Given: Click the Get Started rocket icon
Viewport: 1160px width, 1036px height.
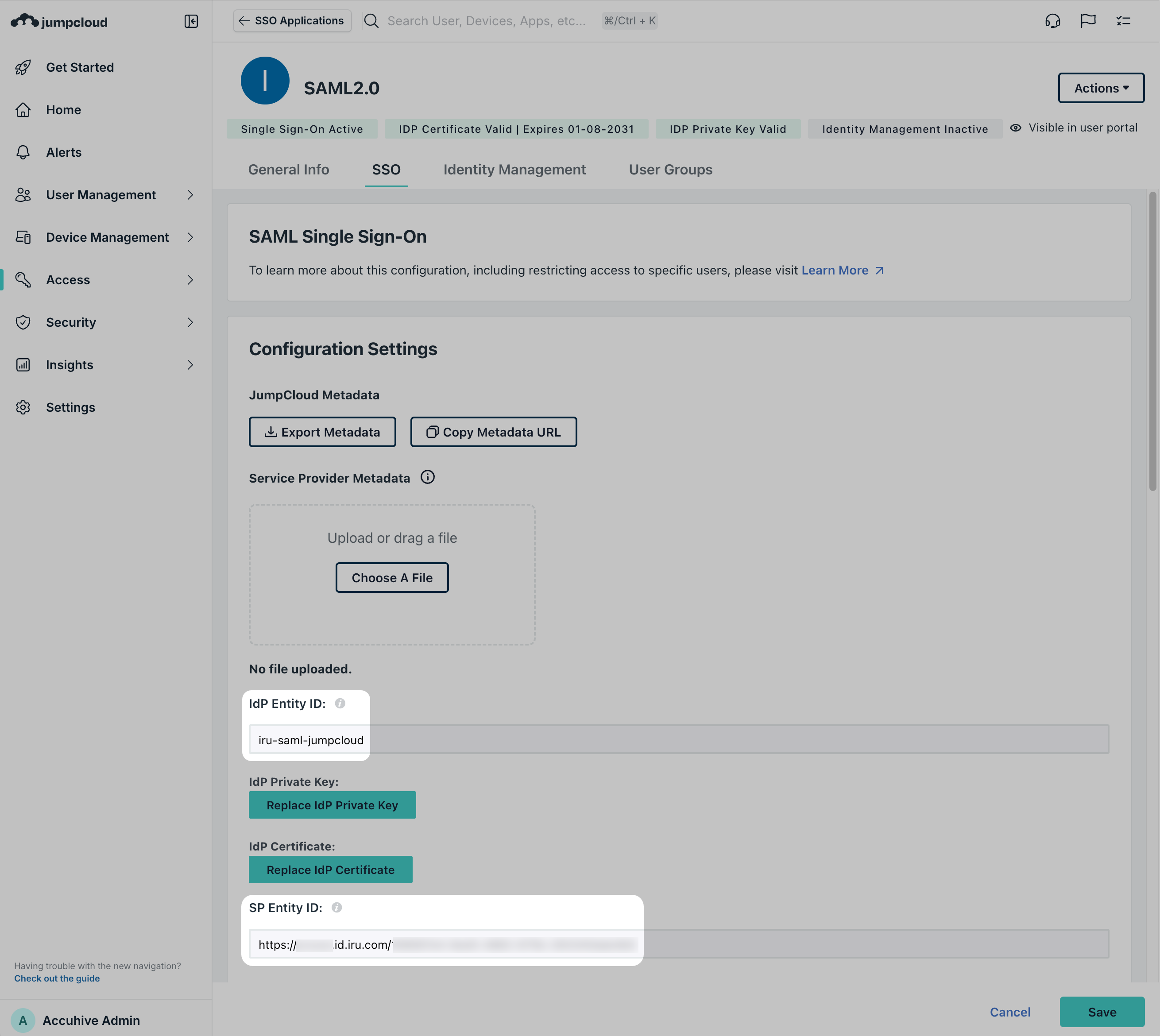Looking at the screenshot, I should click(x=23, y=67).
